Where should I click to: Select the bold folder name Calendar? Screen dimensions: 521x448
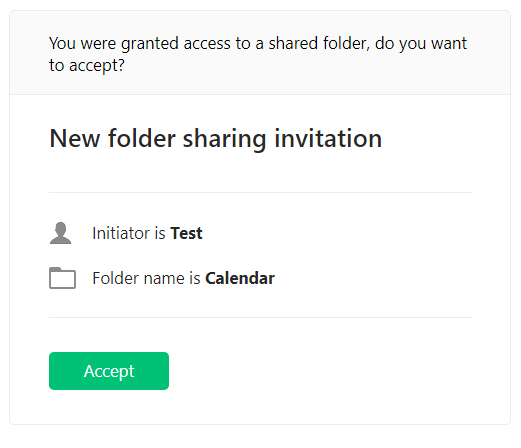click(x=240, y=278)
